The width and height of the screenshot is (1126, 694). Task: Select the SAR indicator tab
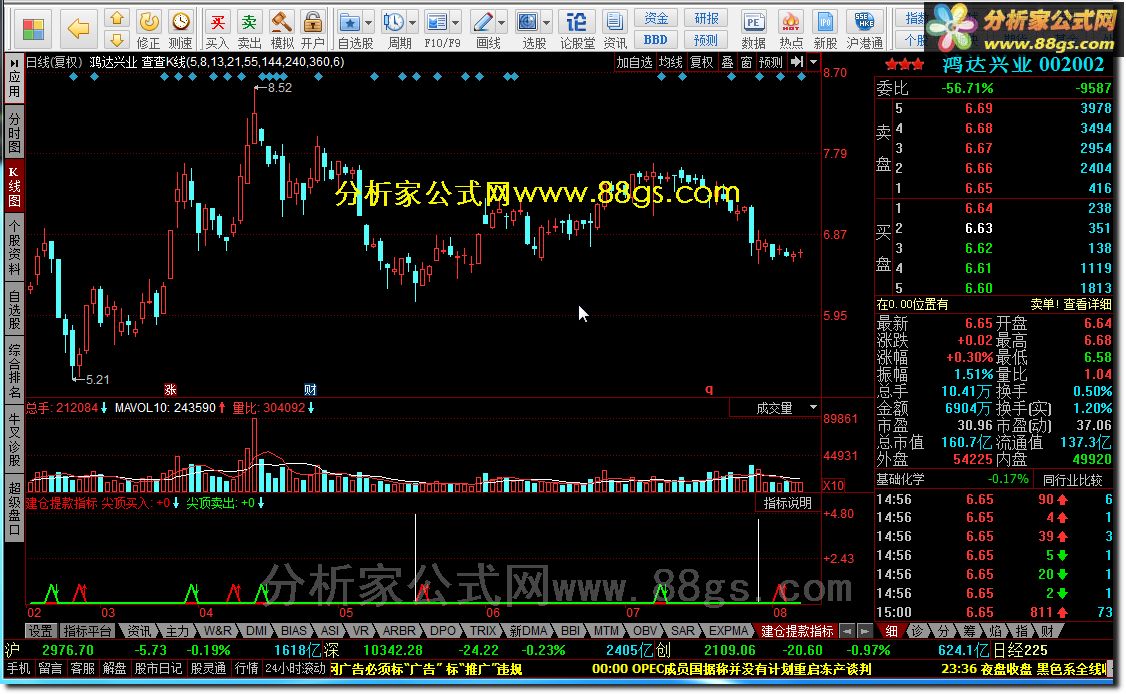click(682, 631)
